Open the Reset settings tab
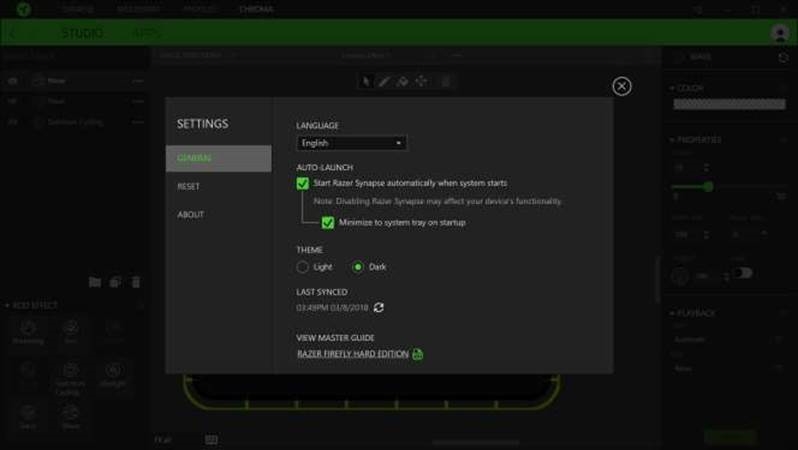 click(188, 186)
